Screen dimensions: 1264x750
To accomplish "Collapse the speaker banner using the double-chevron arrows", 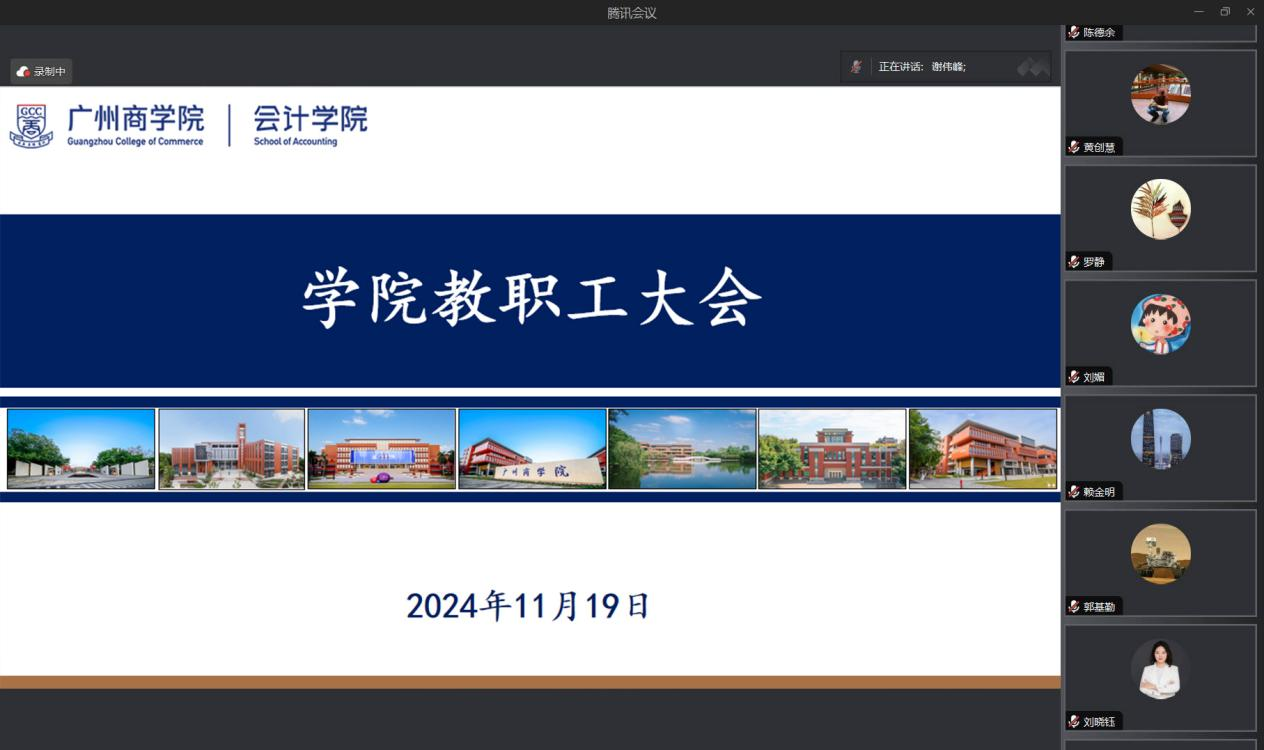I will tap(1031, 66).
